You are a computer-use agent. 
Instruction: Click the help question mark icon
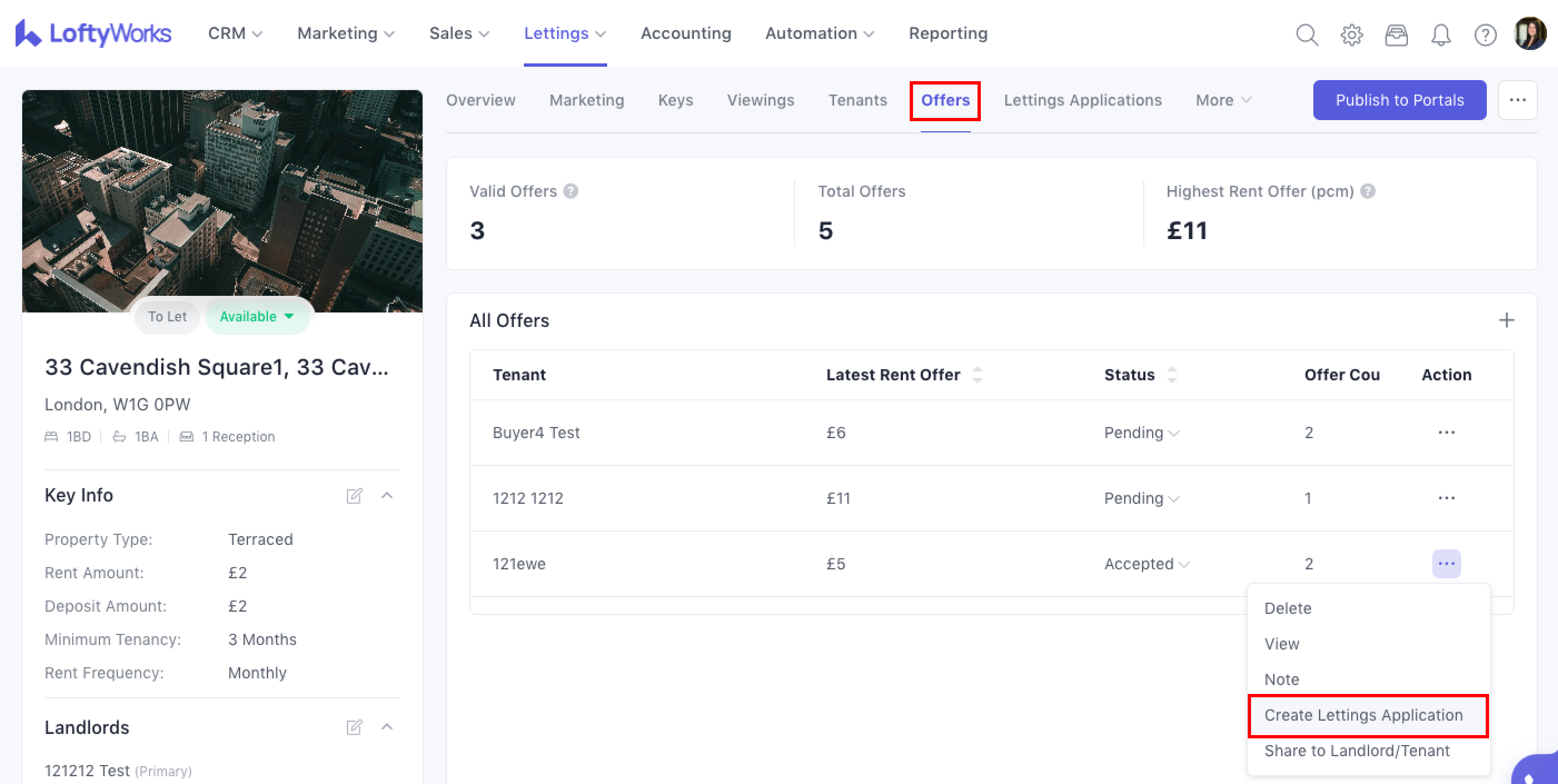pyautogui.click(x=1485, y=34)
